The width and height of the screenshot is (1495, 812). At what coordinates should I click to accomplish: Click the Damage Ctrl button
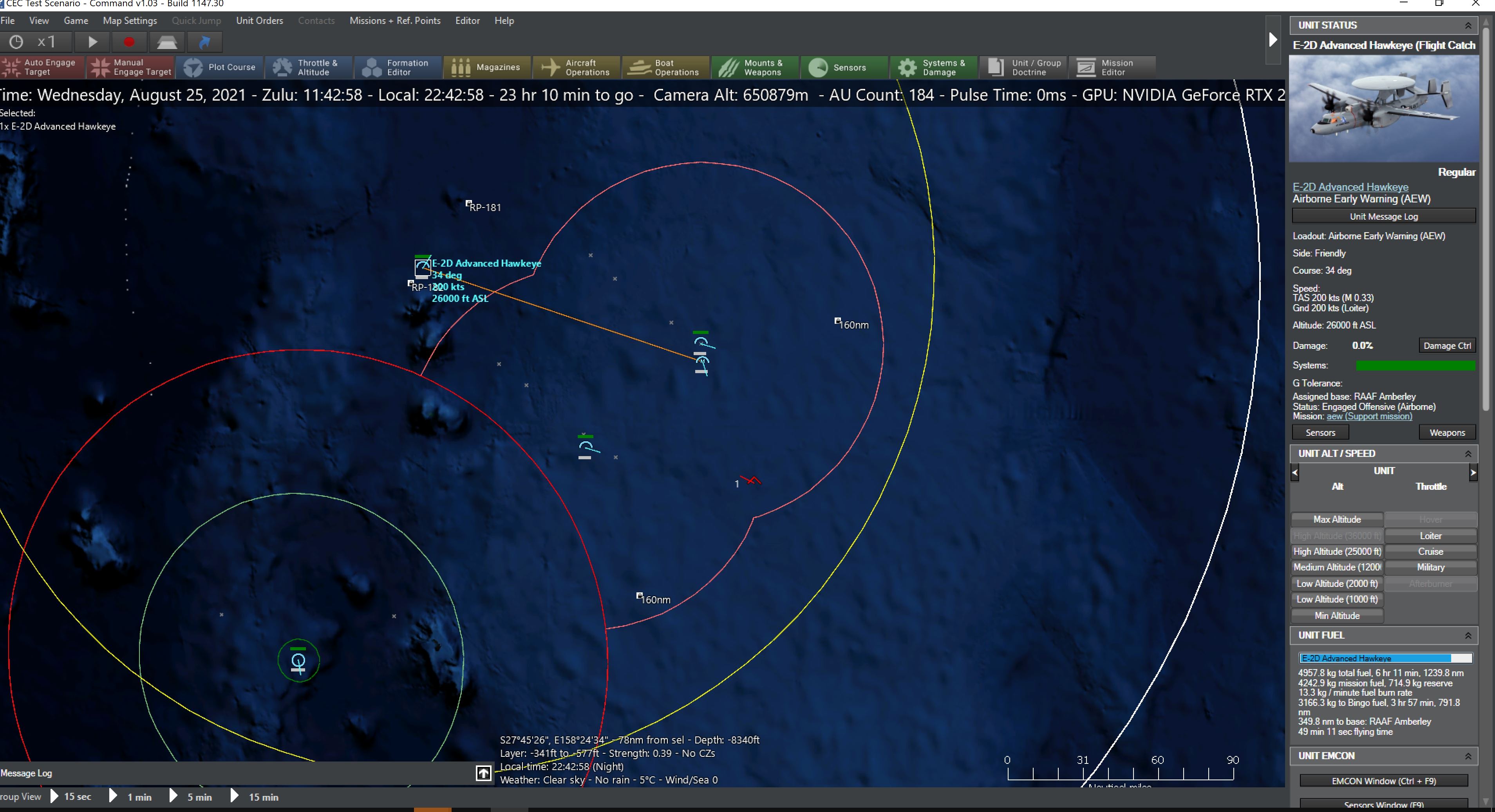1446,346
